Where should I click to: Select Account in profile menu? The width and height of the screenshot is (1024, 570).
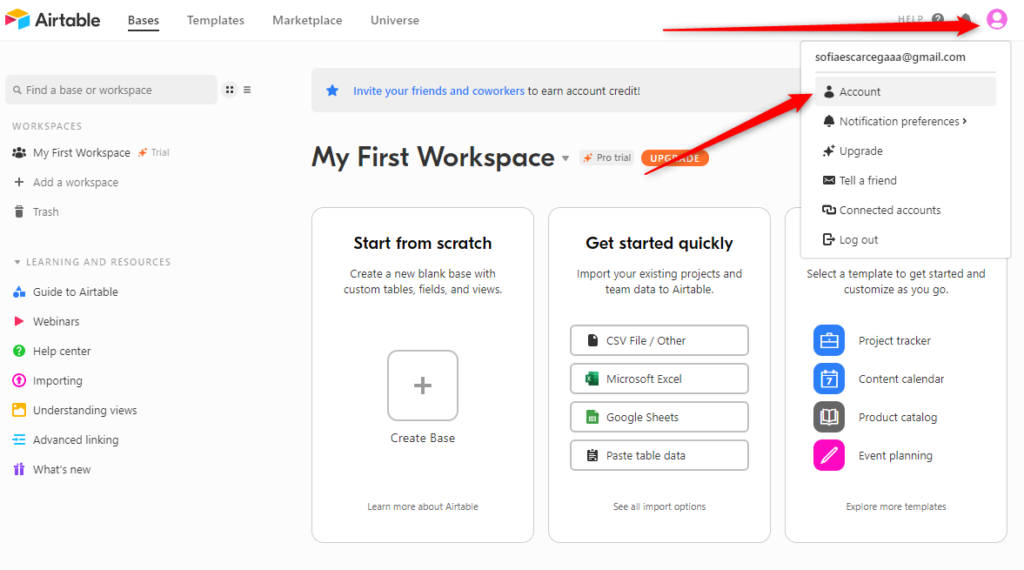(x=905, y=91)
